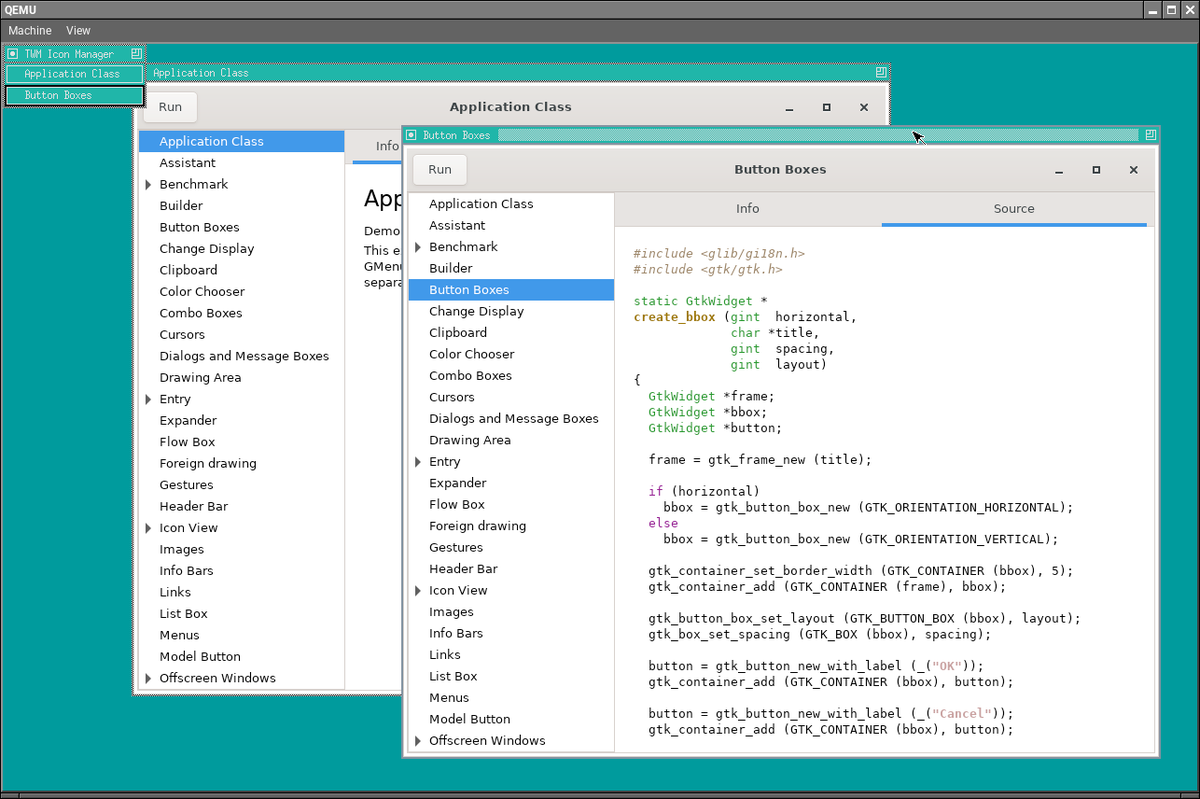This screenshot has height=799, width=1200.
Task: Select the Cursors demo entry
Action: [x=451, y=396]
